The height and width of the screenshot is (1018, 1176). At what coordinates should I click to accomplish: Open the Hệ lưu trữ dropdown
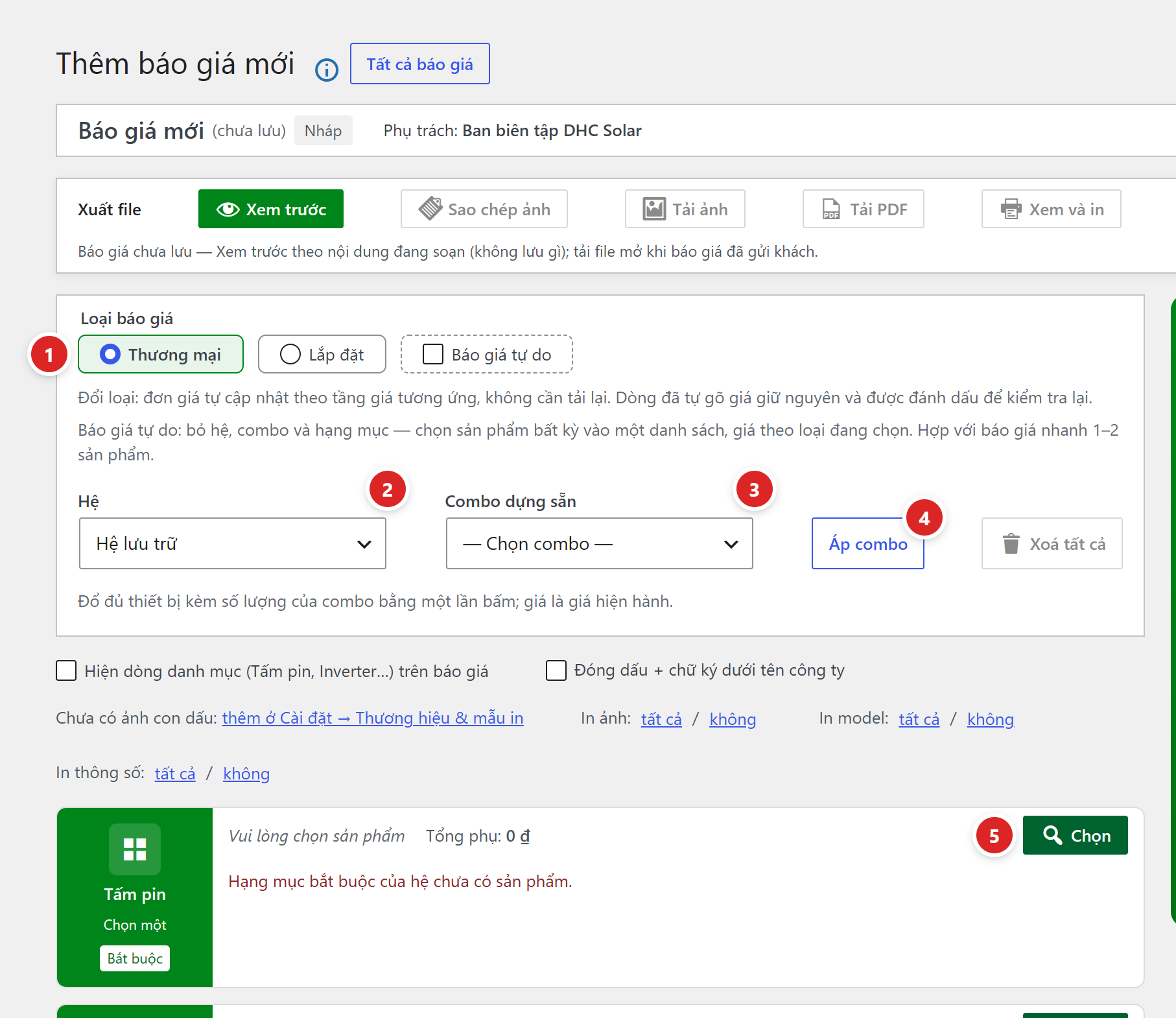(233, 543)
